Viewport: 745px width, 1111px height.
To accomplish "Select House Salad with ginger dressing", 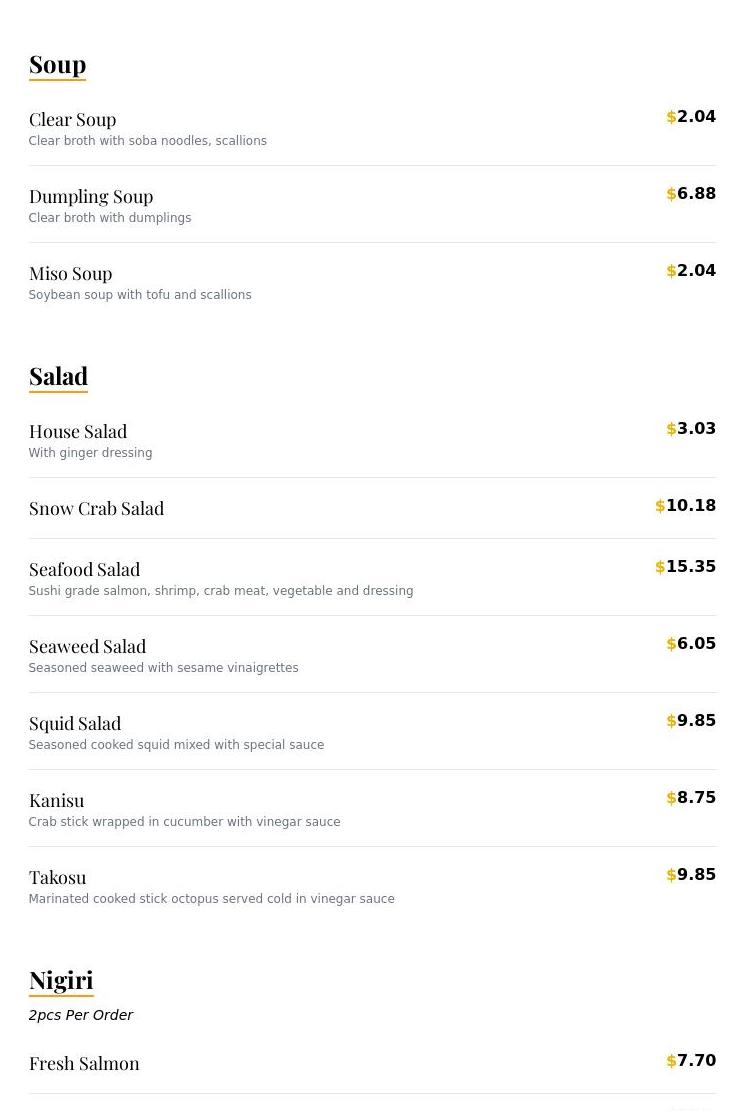I will tap(372, 439).
